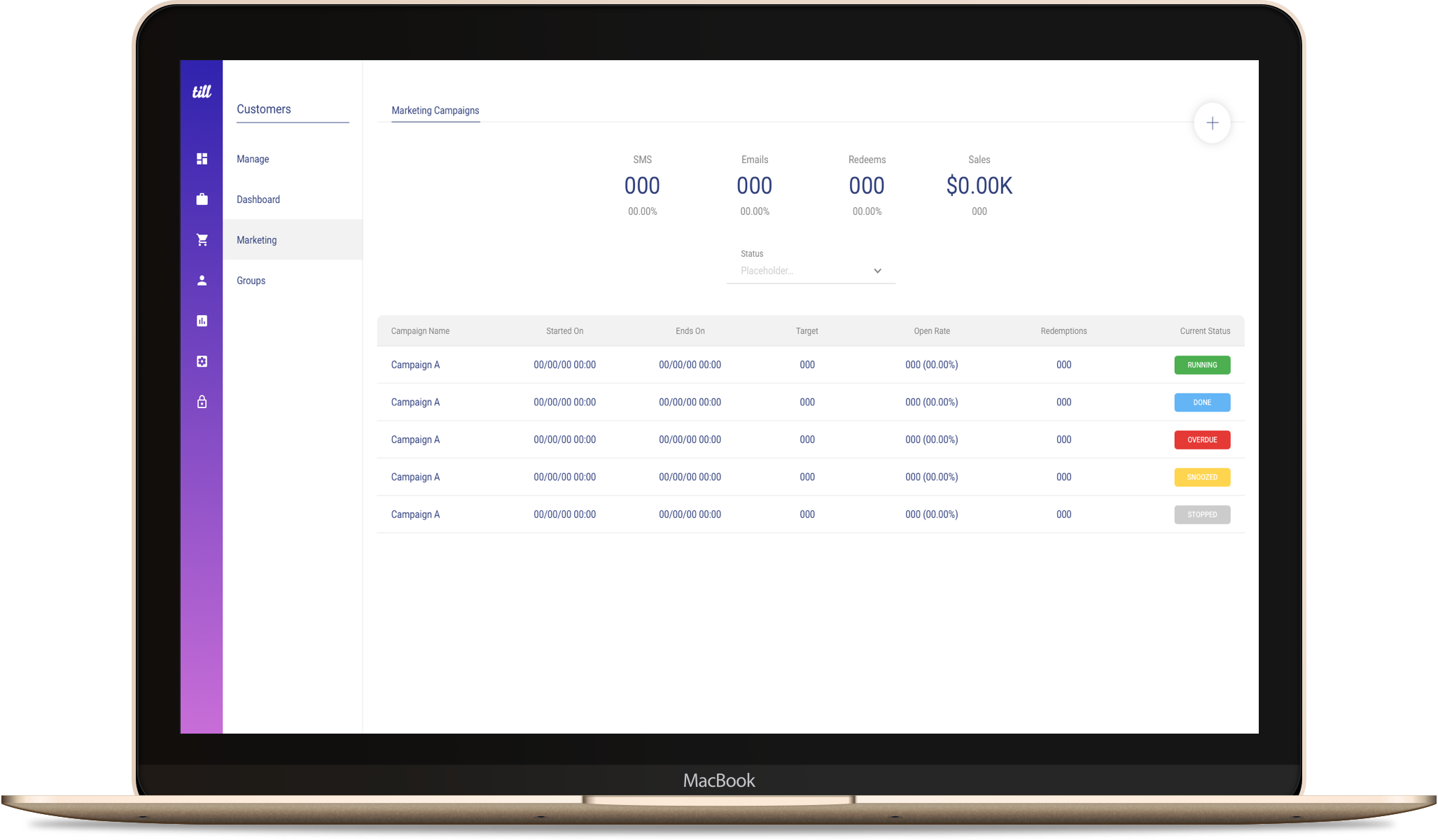
Task: Open Campaign A in the SNOOZED row
Action: 415,477
